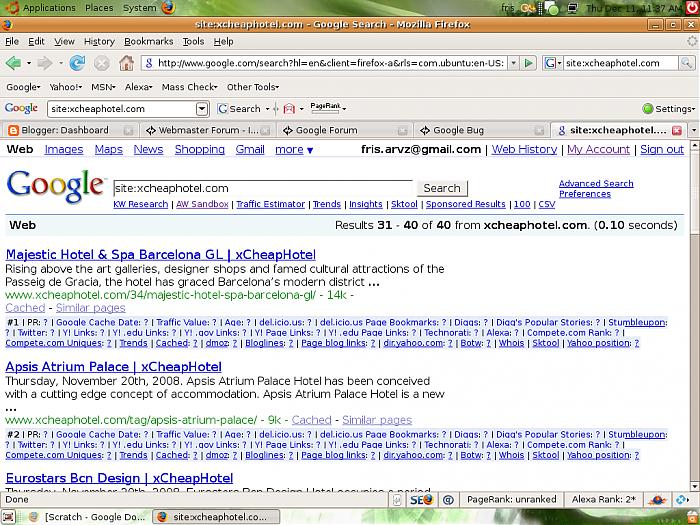This screenshot has width=700, height=525.
Task: Click the CSV link below search box
Action: tap(547, 204)
